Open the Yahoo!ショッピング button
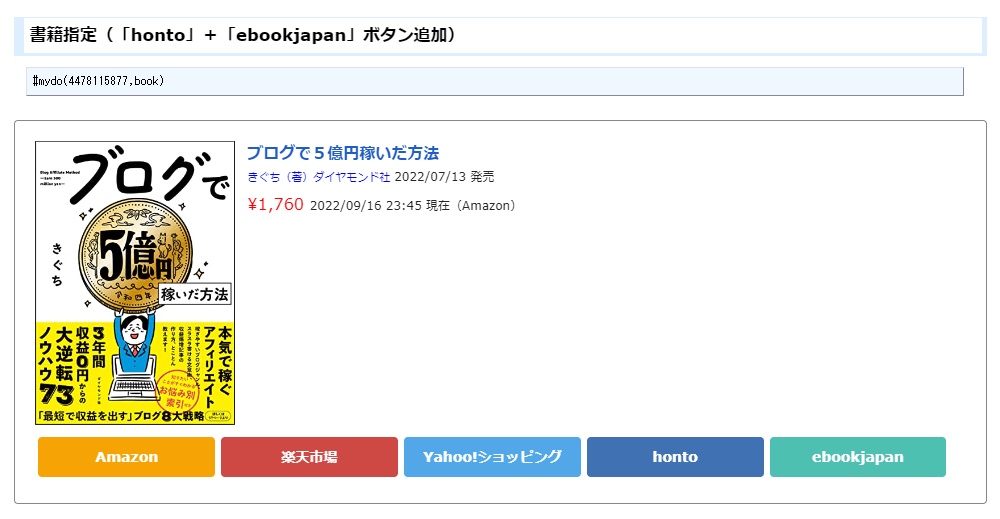Screen dimensions: 1000x519 pos(492,457)
